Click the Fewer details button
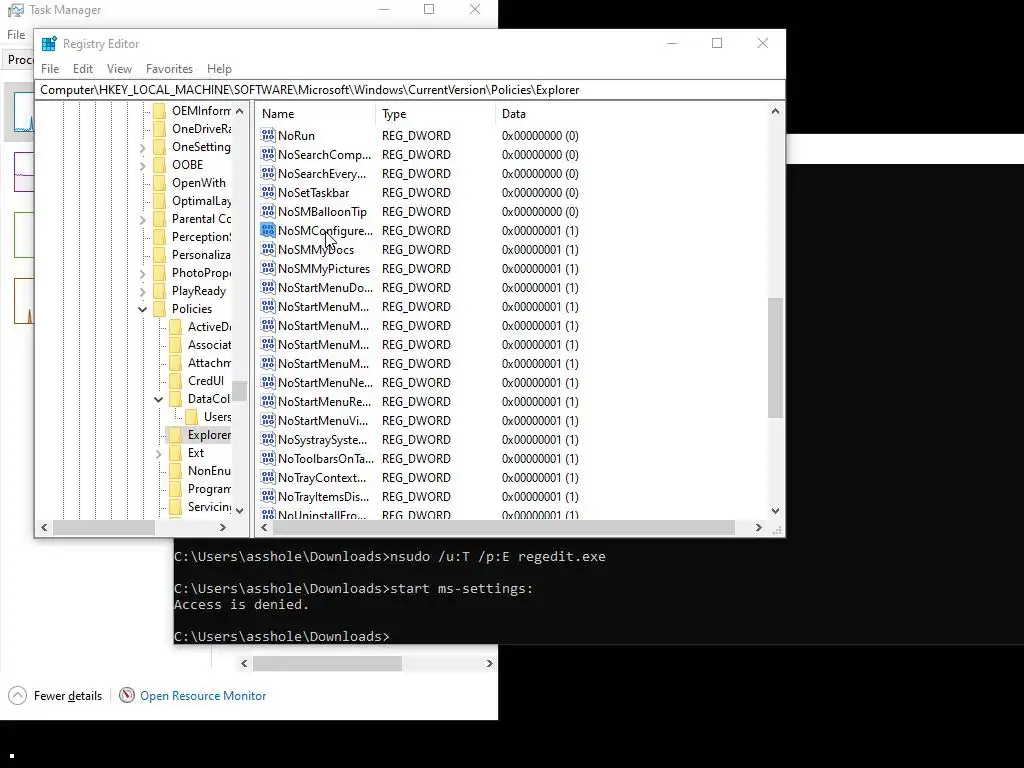This screenshot has height=768, width=1024. 67,696
